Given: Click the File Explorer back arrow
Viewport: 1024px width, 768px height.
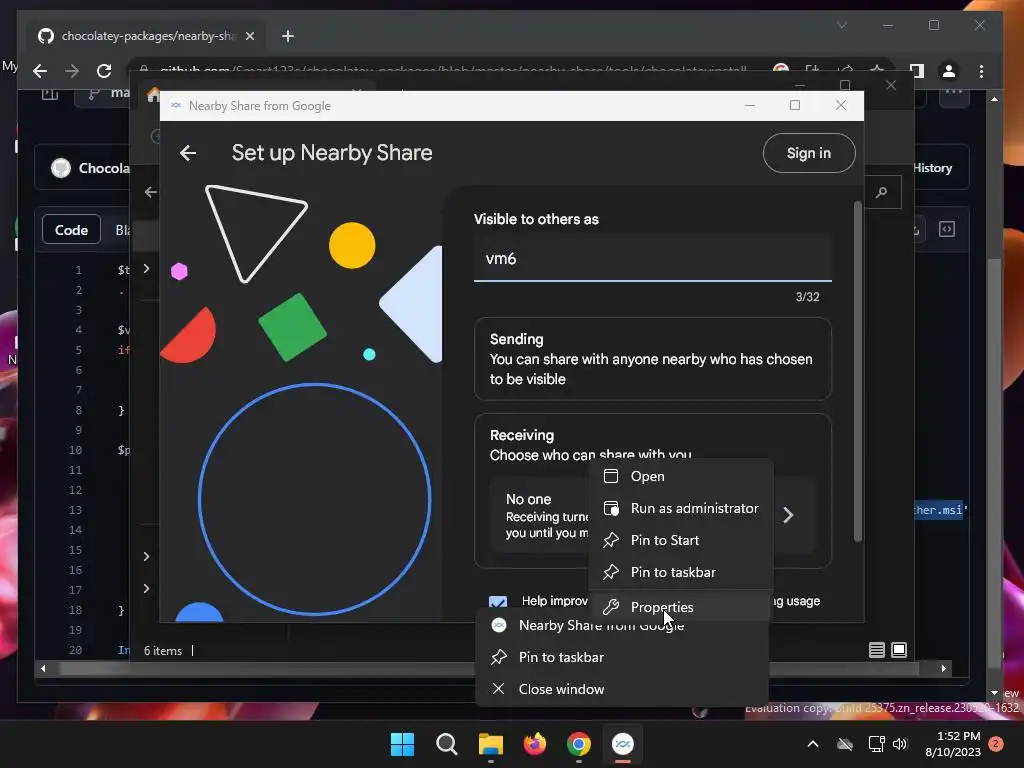Looking at the screenshot, I should click(x=151, y=192).
